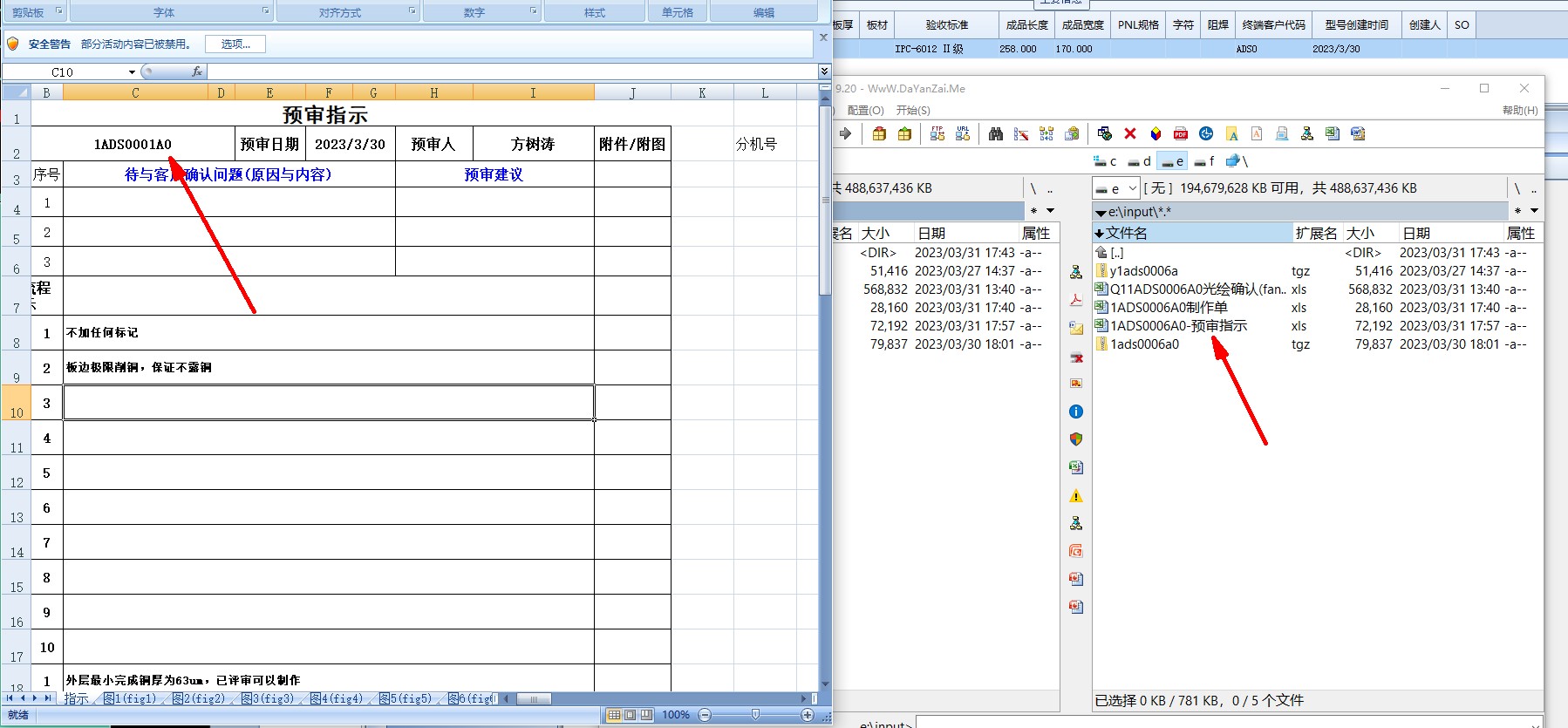Select file y1ads0006a in right panel
This screenshot has height=728, width=1568.
pyautogui.click(x=1143, y=270)
